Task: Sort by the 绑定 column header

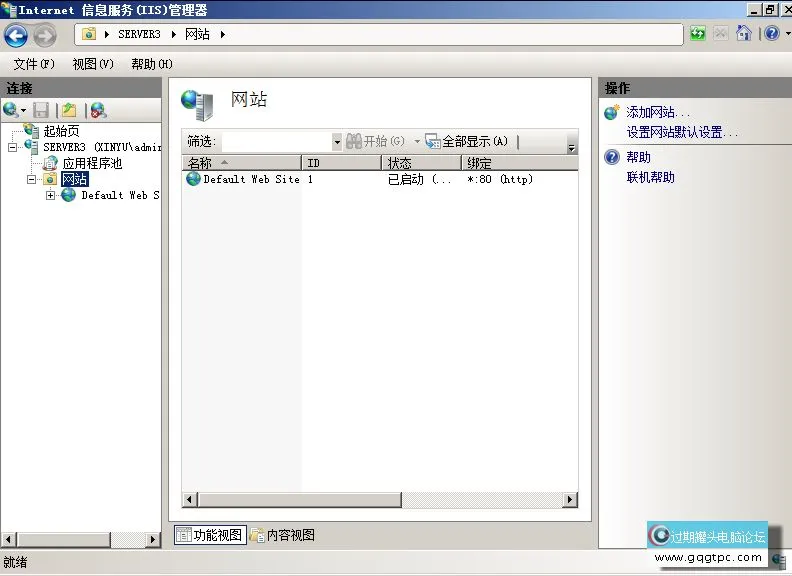Action: pyautogui.click(x=520, y=163)
